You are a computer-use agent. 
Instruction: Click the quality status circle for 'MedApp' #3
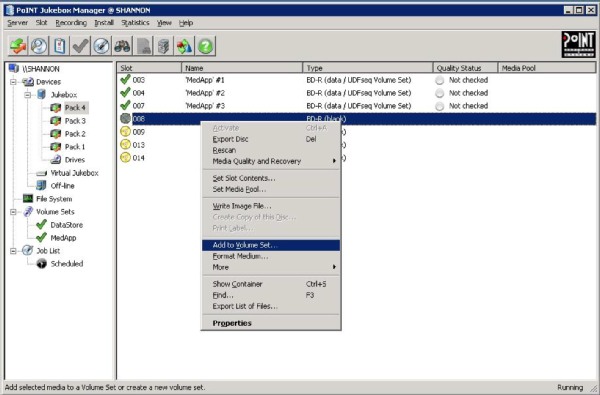(440, 106)
